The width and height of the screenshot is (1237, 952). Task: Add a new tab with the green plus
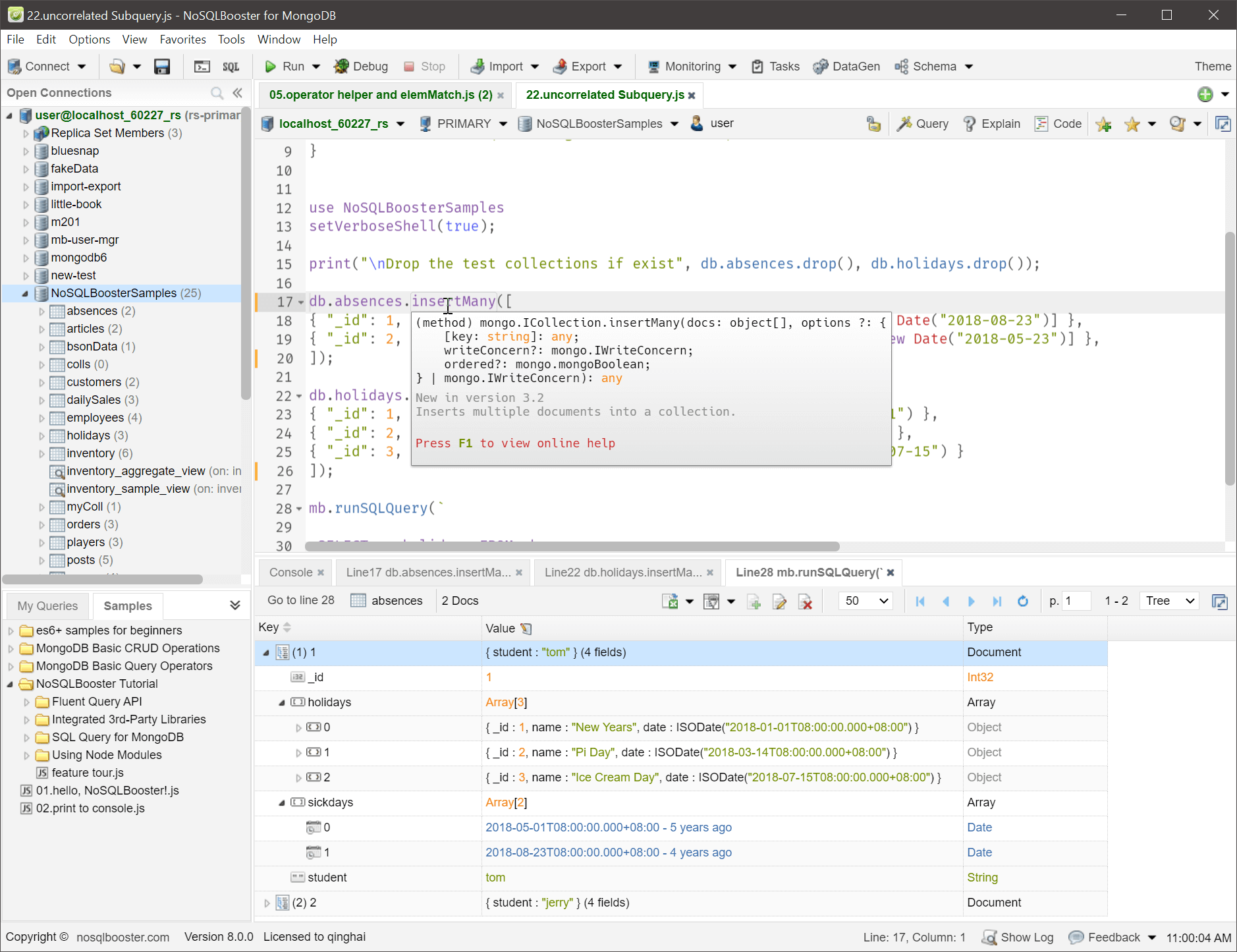tap(1205, 94)
